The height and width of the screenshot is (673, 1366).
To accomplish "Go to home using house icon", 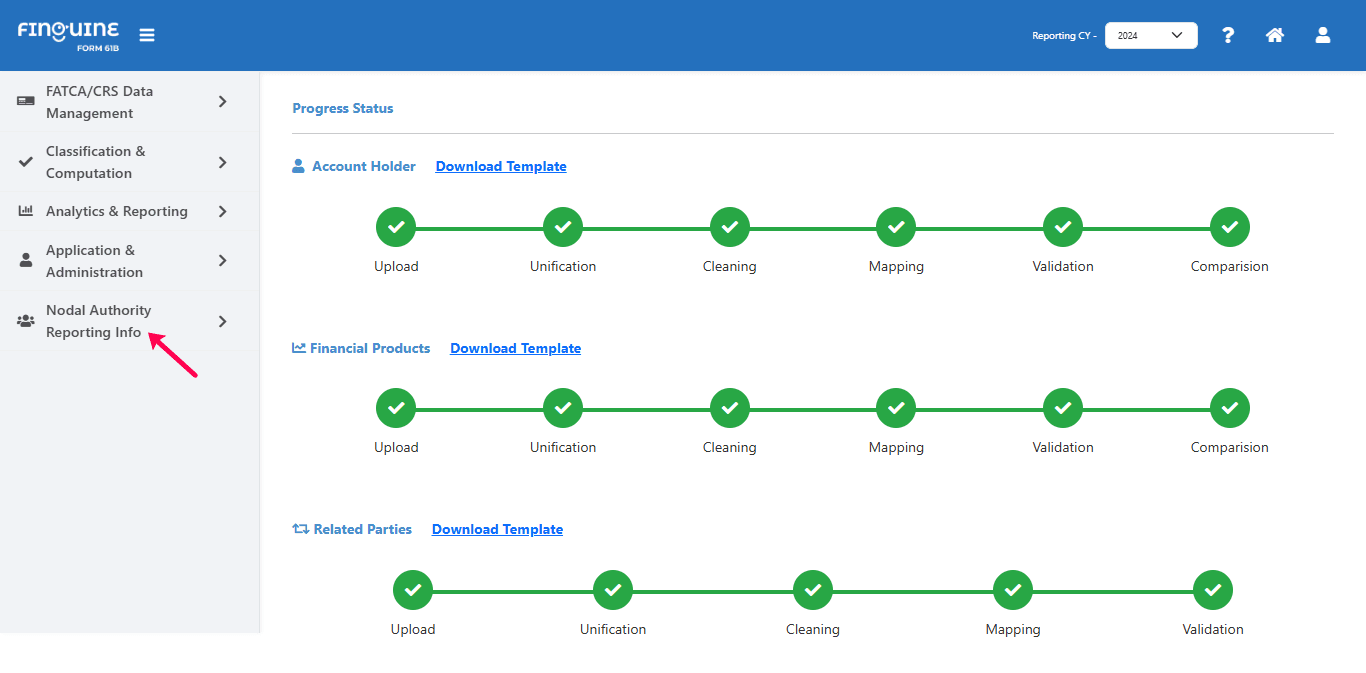I will point(1274,35).
